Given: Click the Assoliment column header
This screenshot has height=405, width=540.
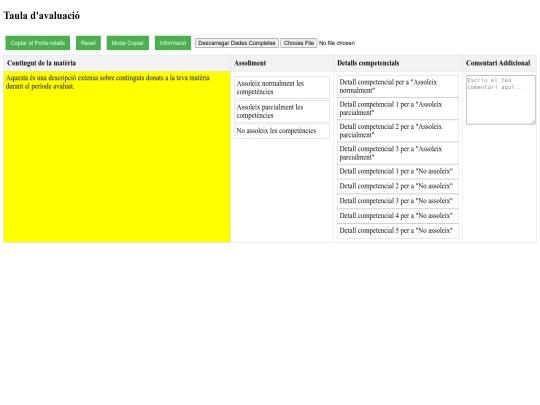Looking at the screenshot, I should click(x=282, y=63).
